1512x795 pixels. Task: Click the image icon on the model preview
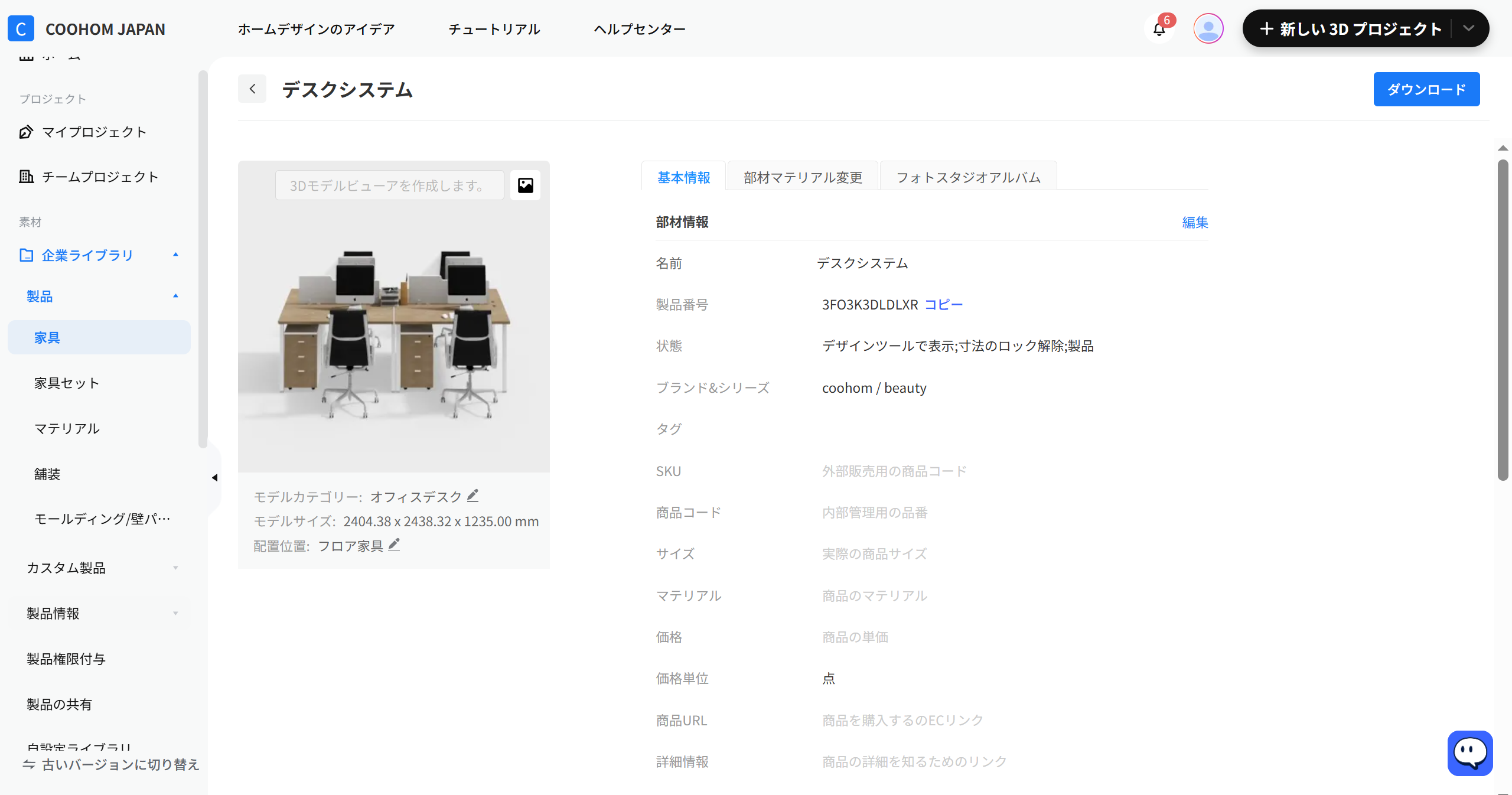tap(525, 185)
